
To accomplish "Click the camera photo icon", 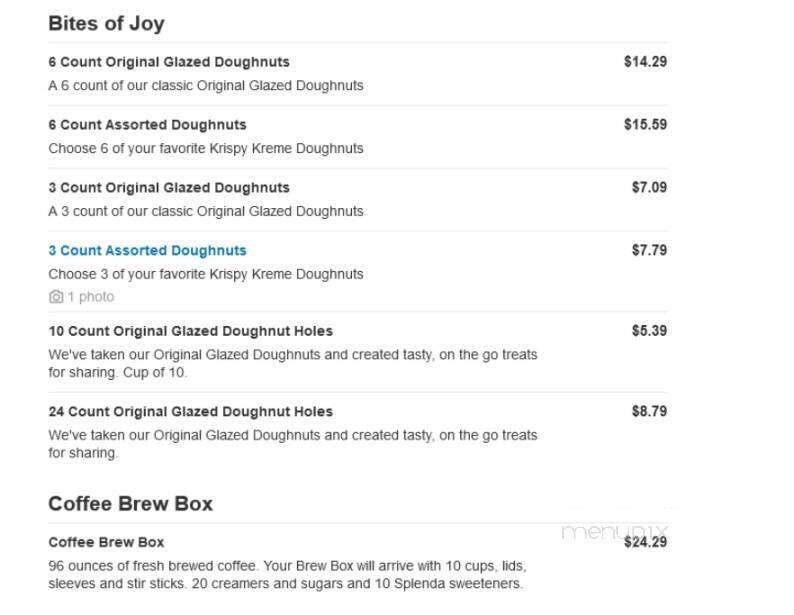I will pyautogui.click(x=56, y=297).
